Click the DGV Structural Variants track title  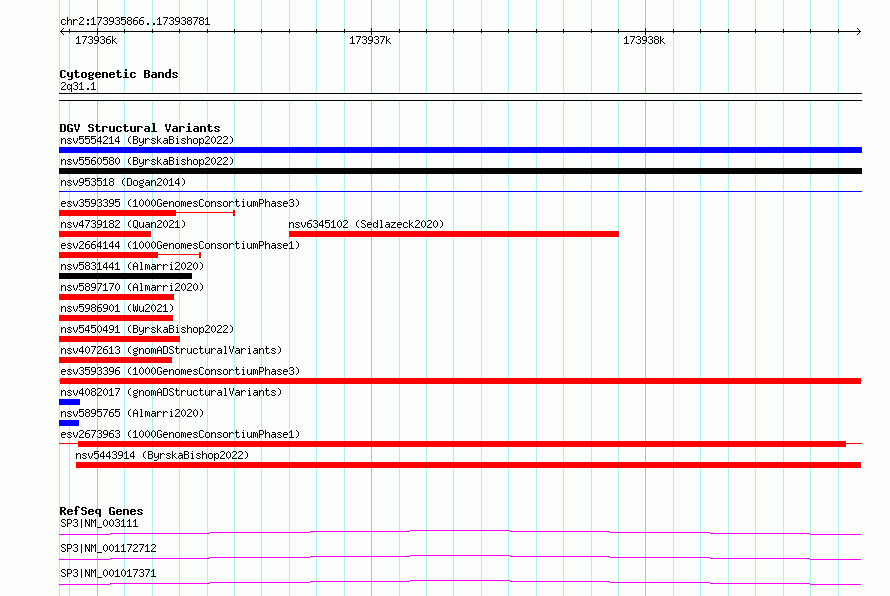click(140, 128)
